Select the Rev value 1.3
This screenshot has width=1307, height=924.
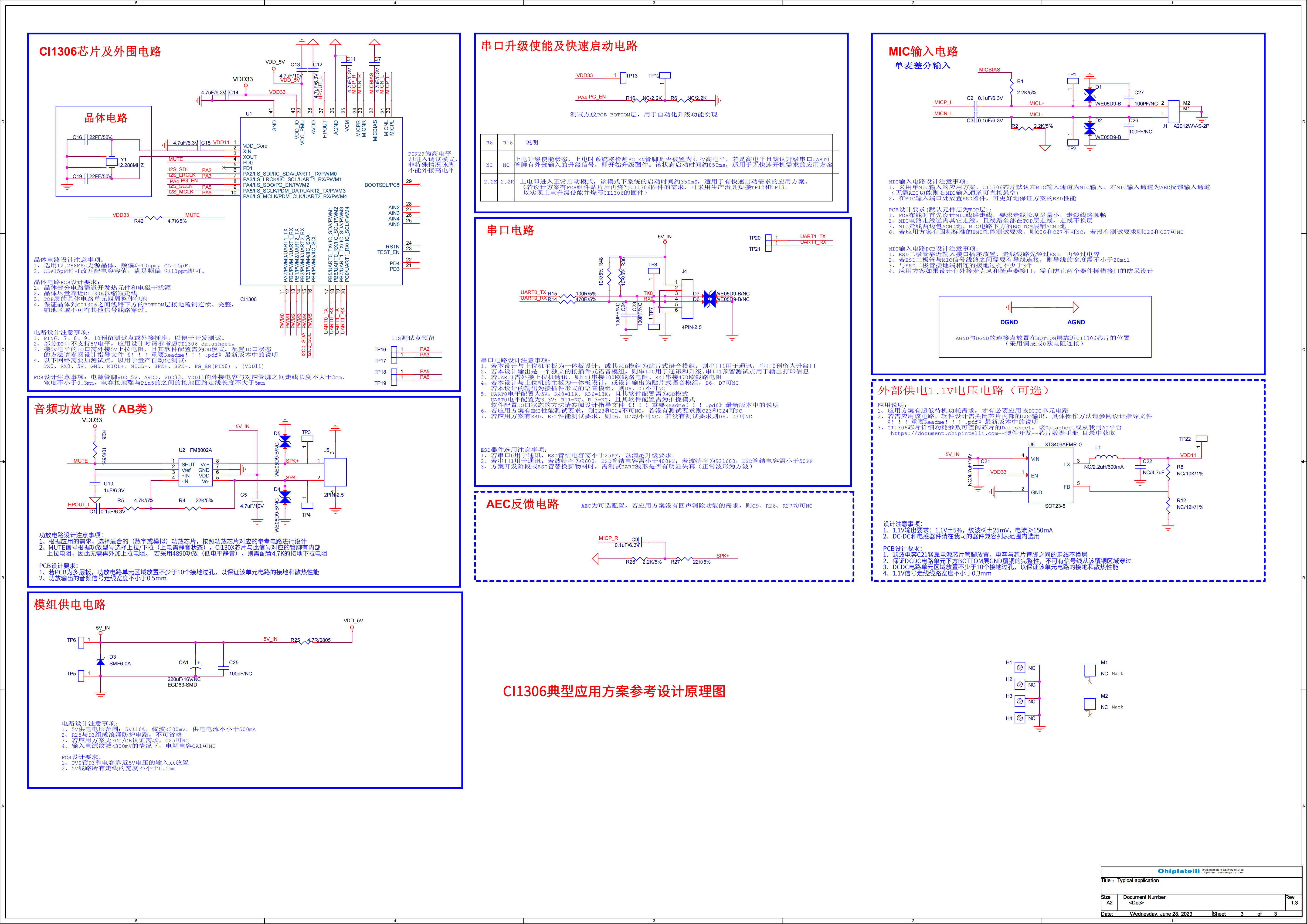pyautogui.click(x=1294, y=903)
